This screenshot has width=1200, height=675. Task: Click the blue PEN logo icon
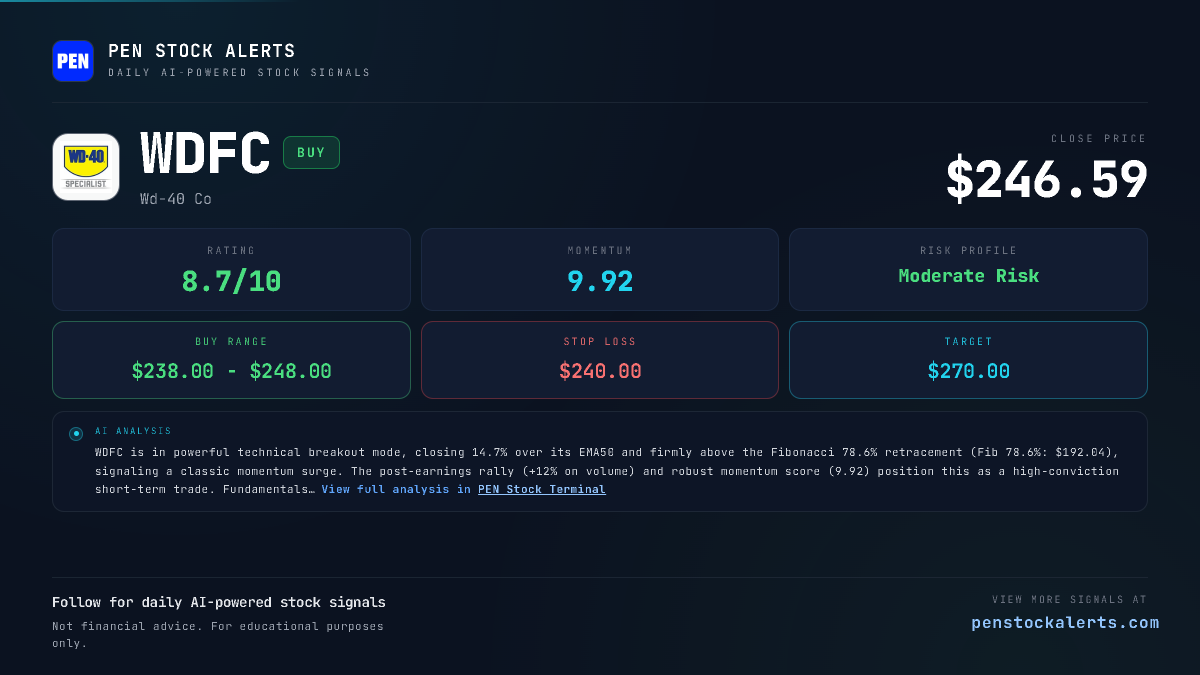click(x=73, y=61)
